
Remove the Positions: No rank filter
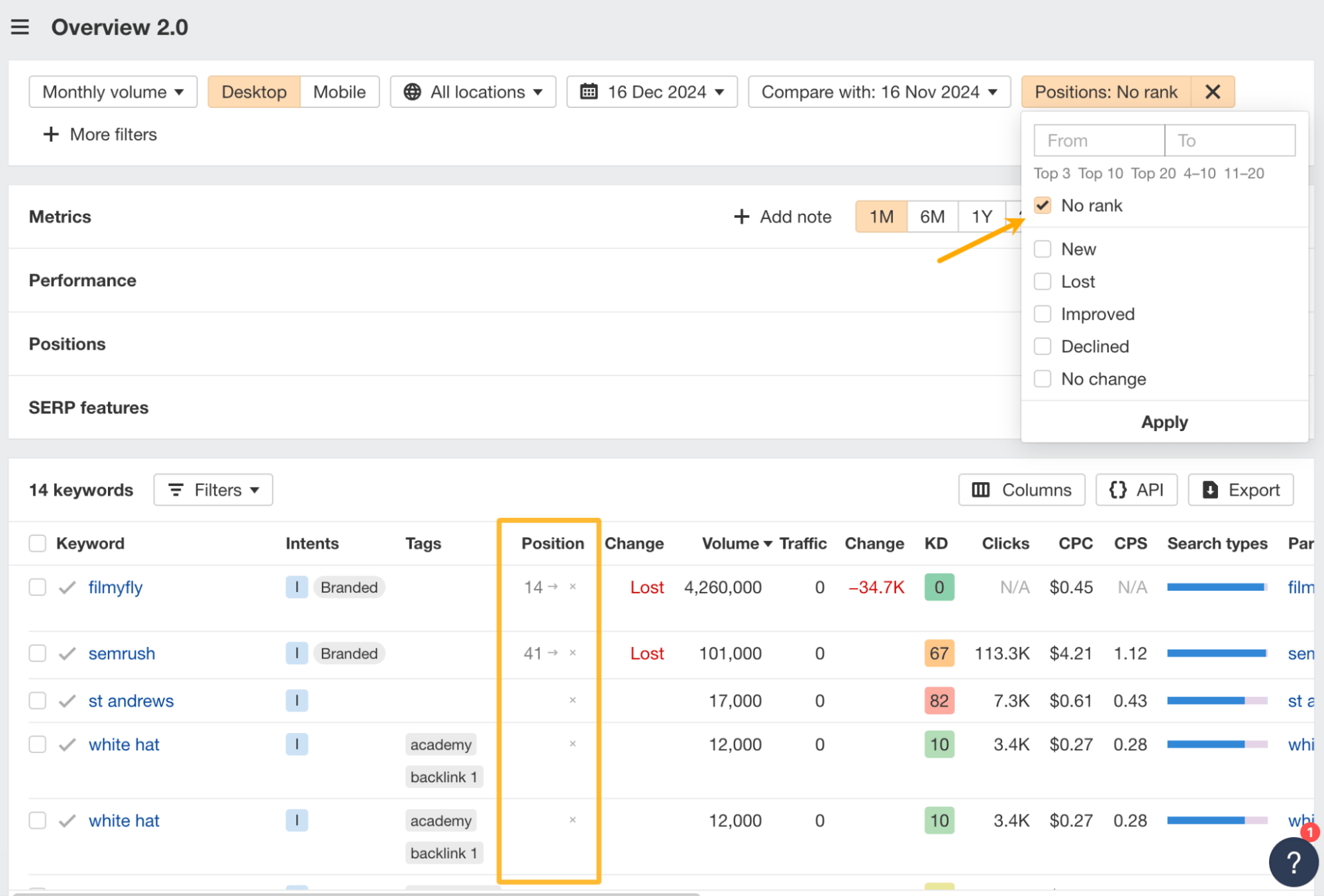tap(1212, 91)
